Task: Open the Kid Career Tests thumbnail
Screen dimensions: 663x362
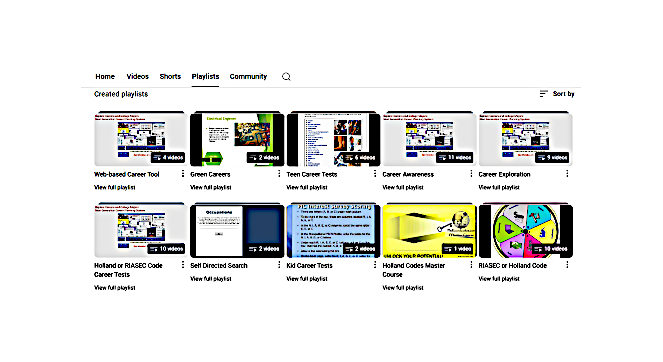Action: (x=333, y=230)
